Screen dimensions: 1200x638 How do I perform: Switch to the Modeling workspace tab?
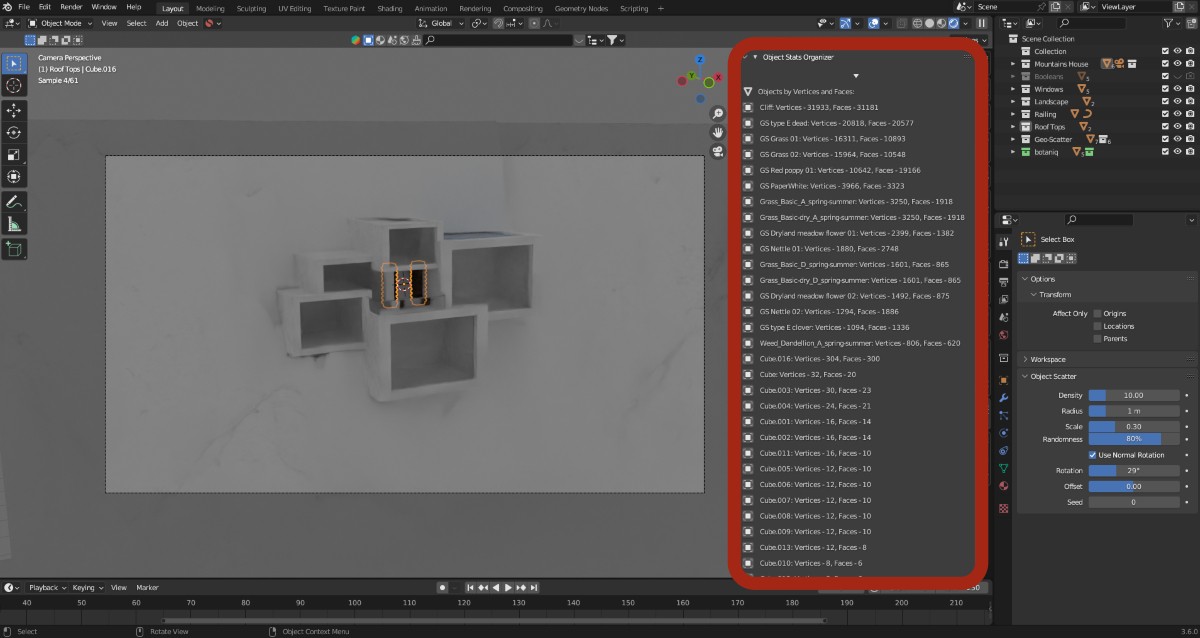(x=210, y=8)
